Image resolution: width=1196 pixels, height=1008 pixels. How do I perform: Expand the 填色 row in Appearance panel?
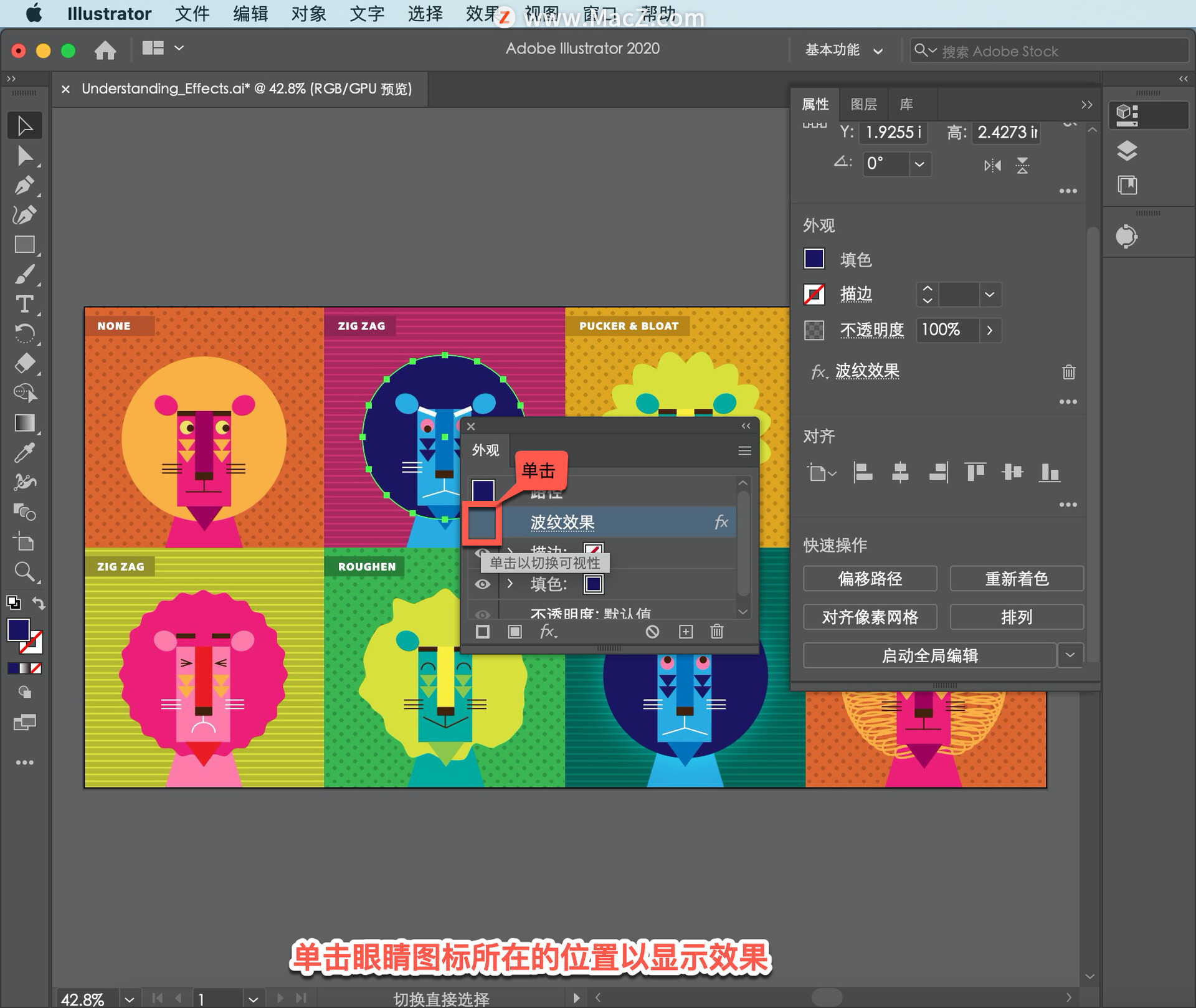[x=510, y=584]
